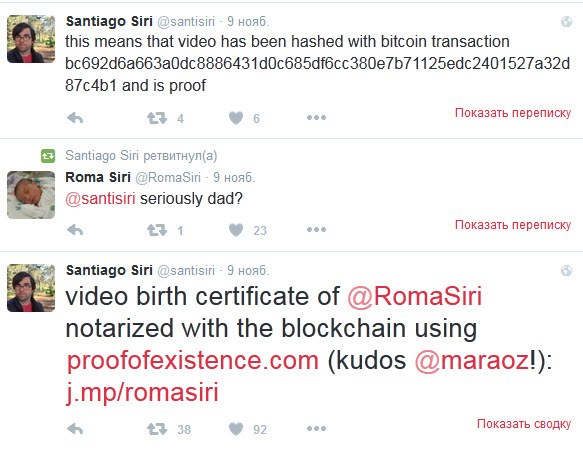The image size is (583, 449).
Task: Open the j.mp/romasiri link
Action: [142, 393]
